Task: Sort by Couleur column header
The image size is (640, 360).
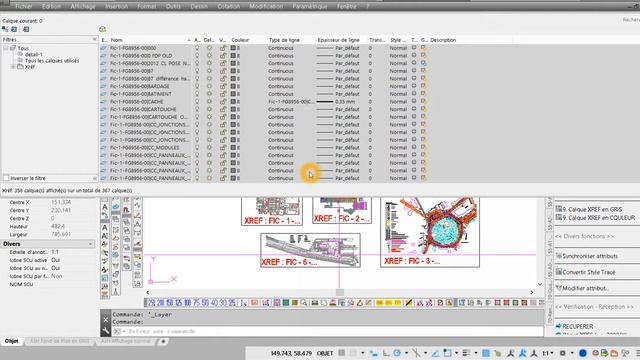Action: pos(240,40)
